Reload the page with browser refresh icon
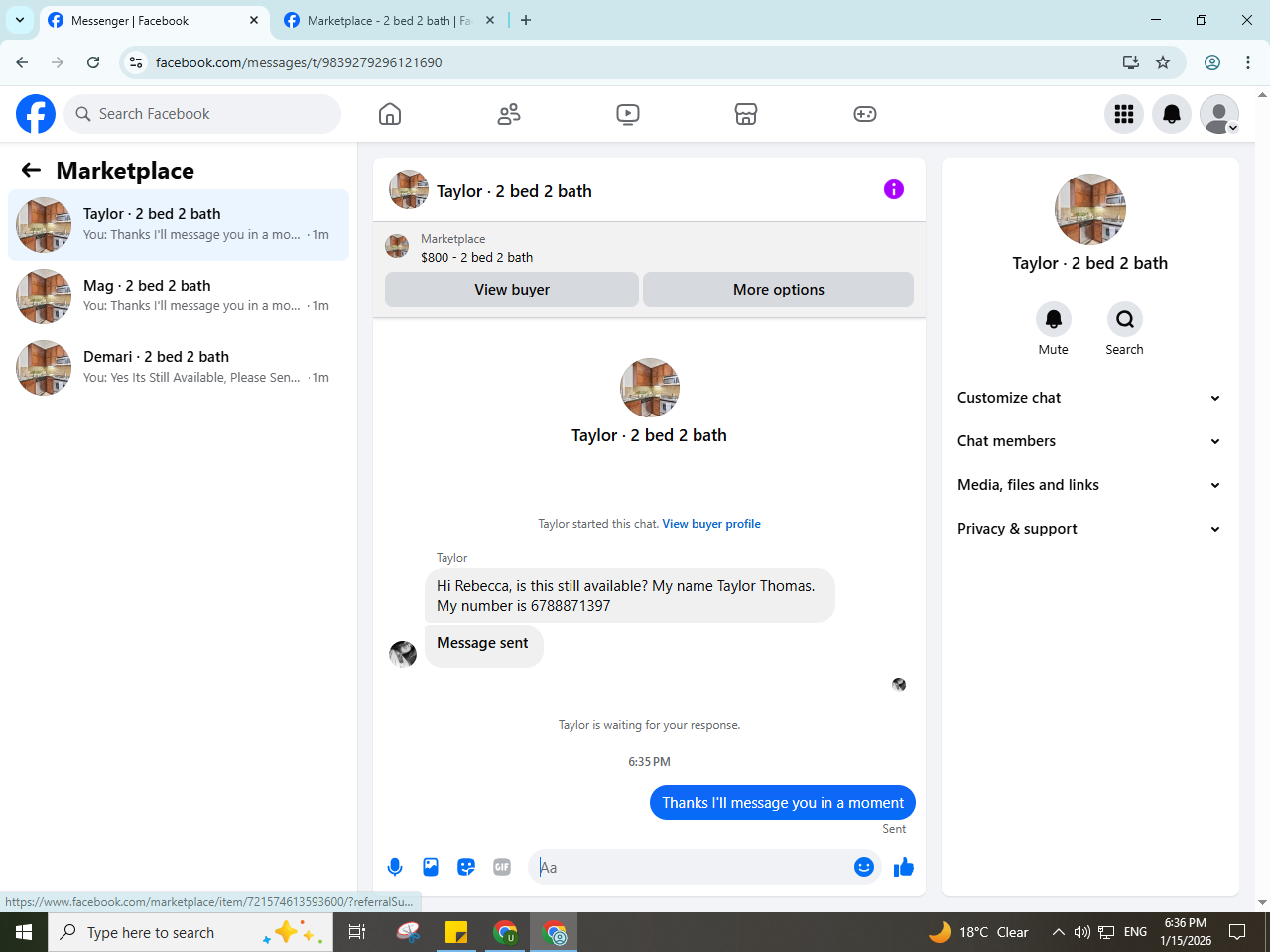1270x952 pixels. click(x=93, y=62)
